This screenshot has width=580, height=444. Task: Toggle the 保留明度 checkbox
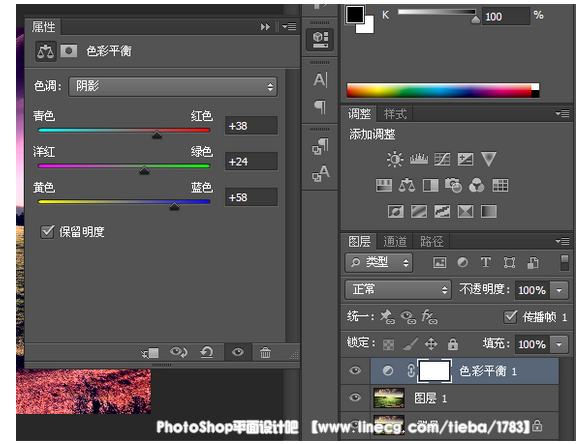[47, 232]
